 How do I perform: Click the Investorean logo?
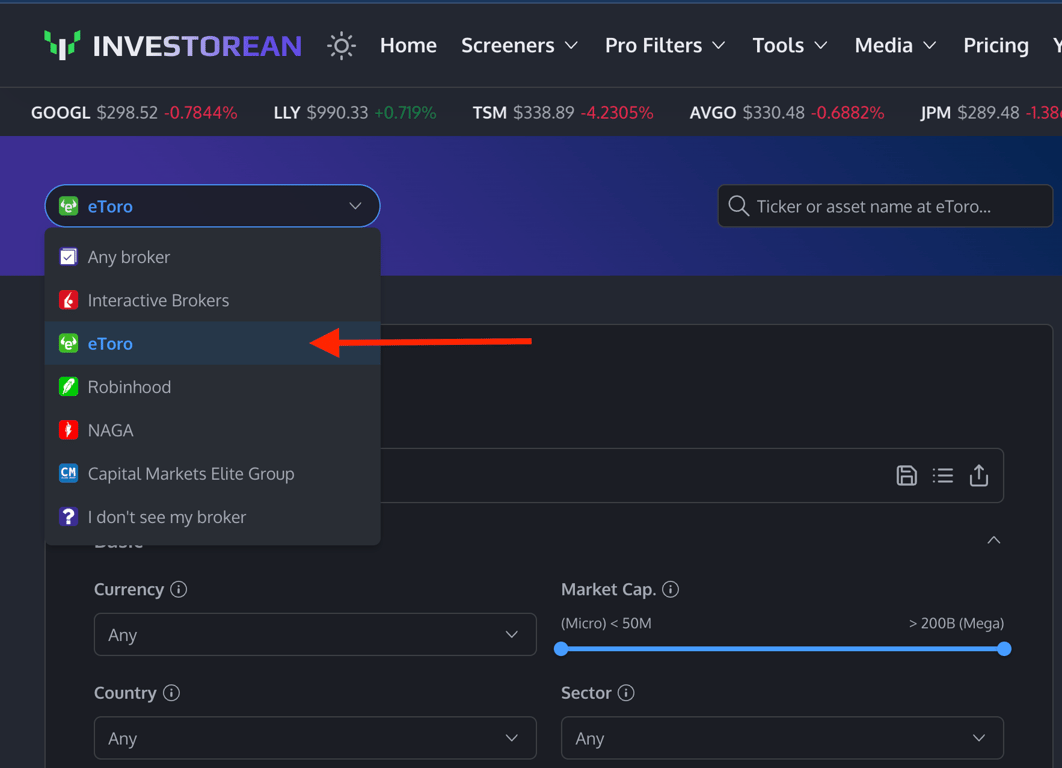173,45
